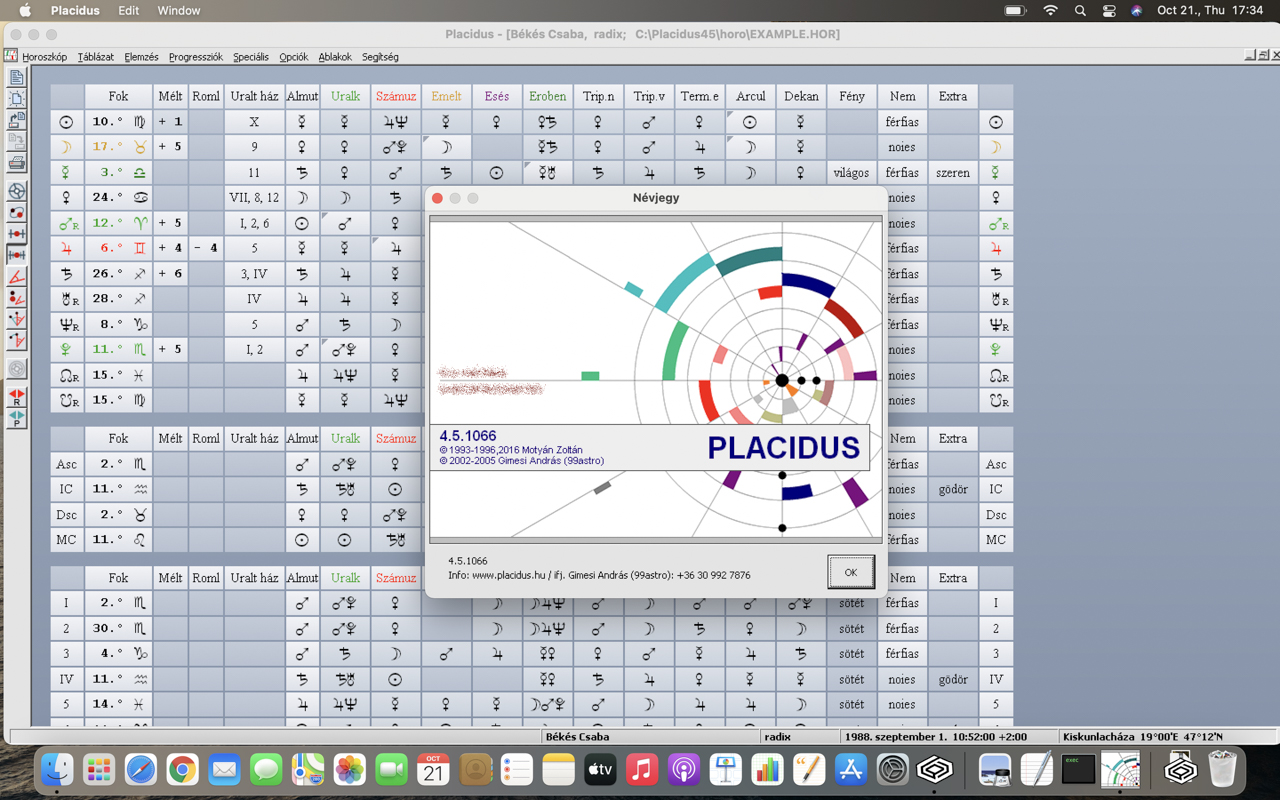Viewport: 1280px width, 800px height.
Task: Open the Horoszkóp menu
Action: click(x=44, y=57)
